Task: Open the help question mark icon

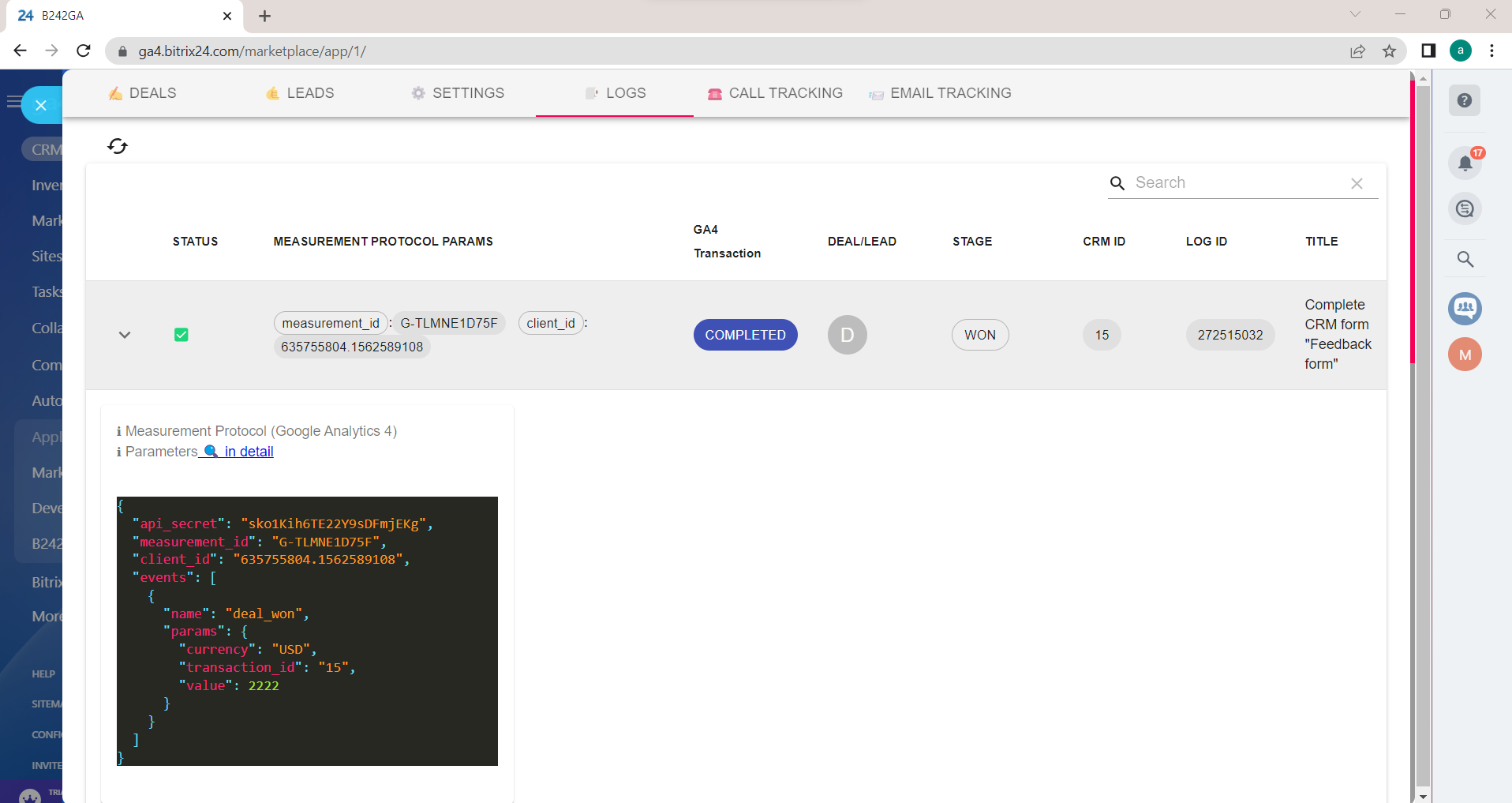Action: (1465, 101)
